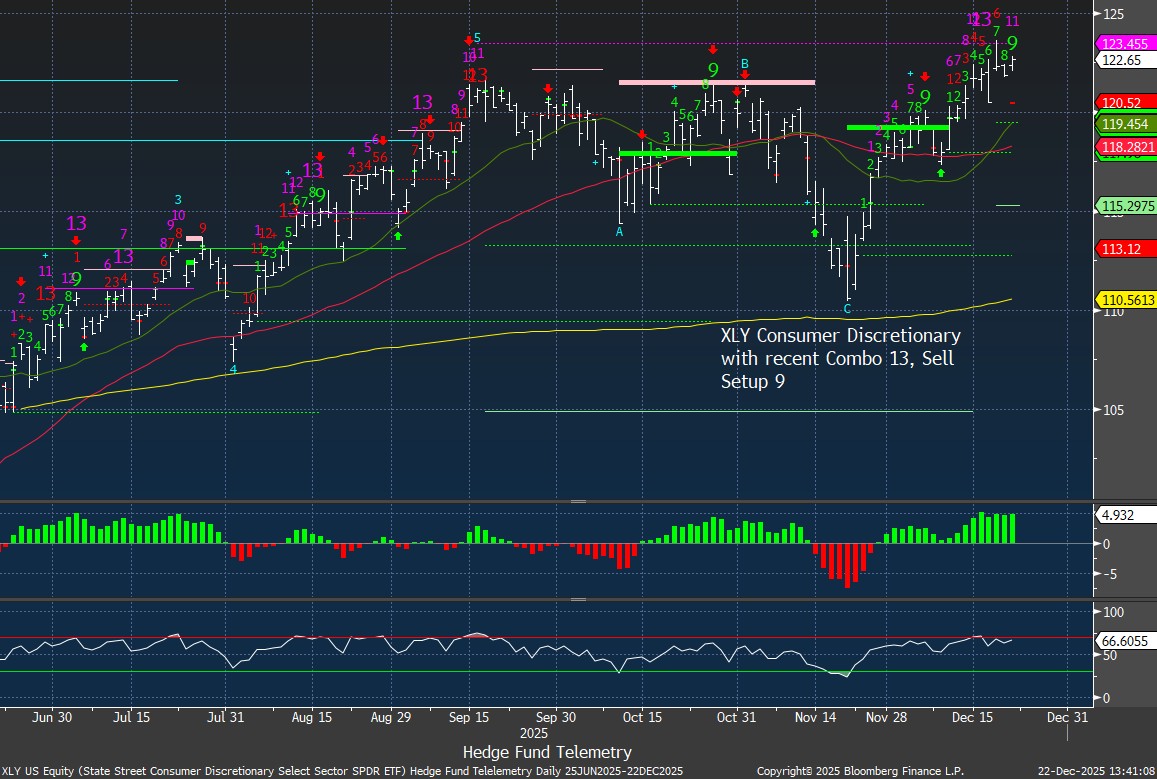This screenshot has height=779, width=1157.
Task: Grab divider handle between price and histogram panels
Action: tap(577, 501)
